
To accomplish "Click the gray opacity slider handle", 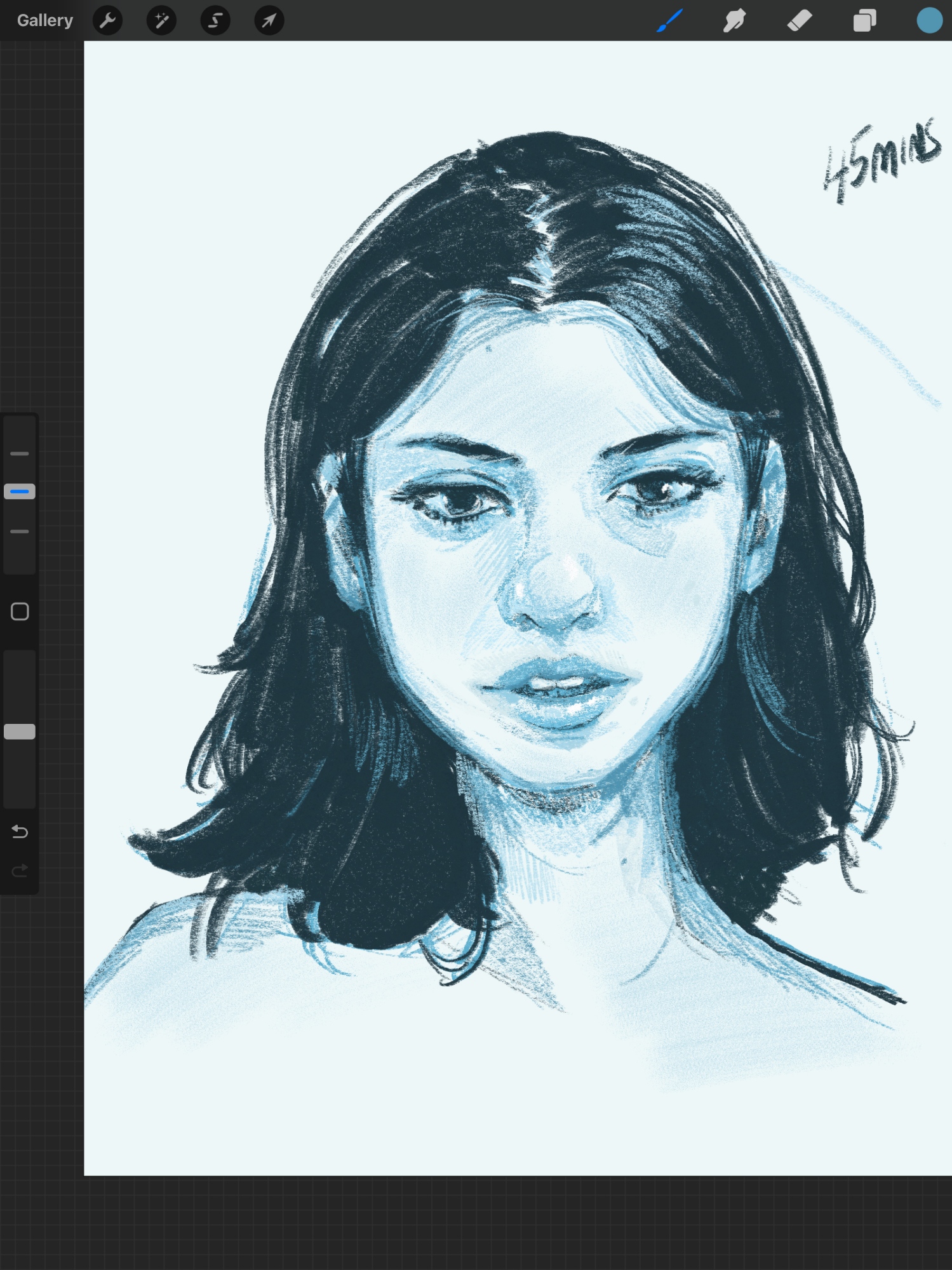I will click(20, 732).
